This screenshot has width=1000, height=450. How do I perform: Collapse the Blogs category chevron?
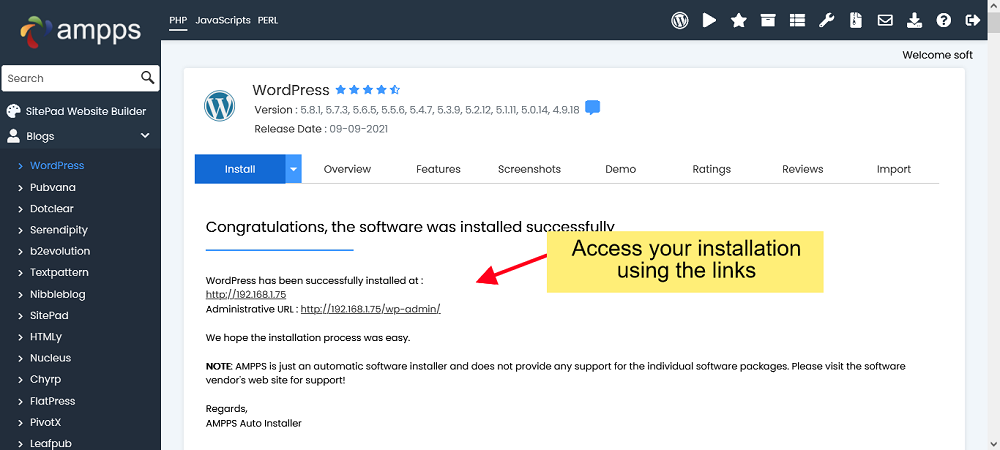click(x=145, y=136)
